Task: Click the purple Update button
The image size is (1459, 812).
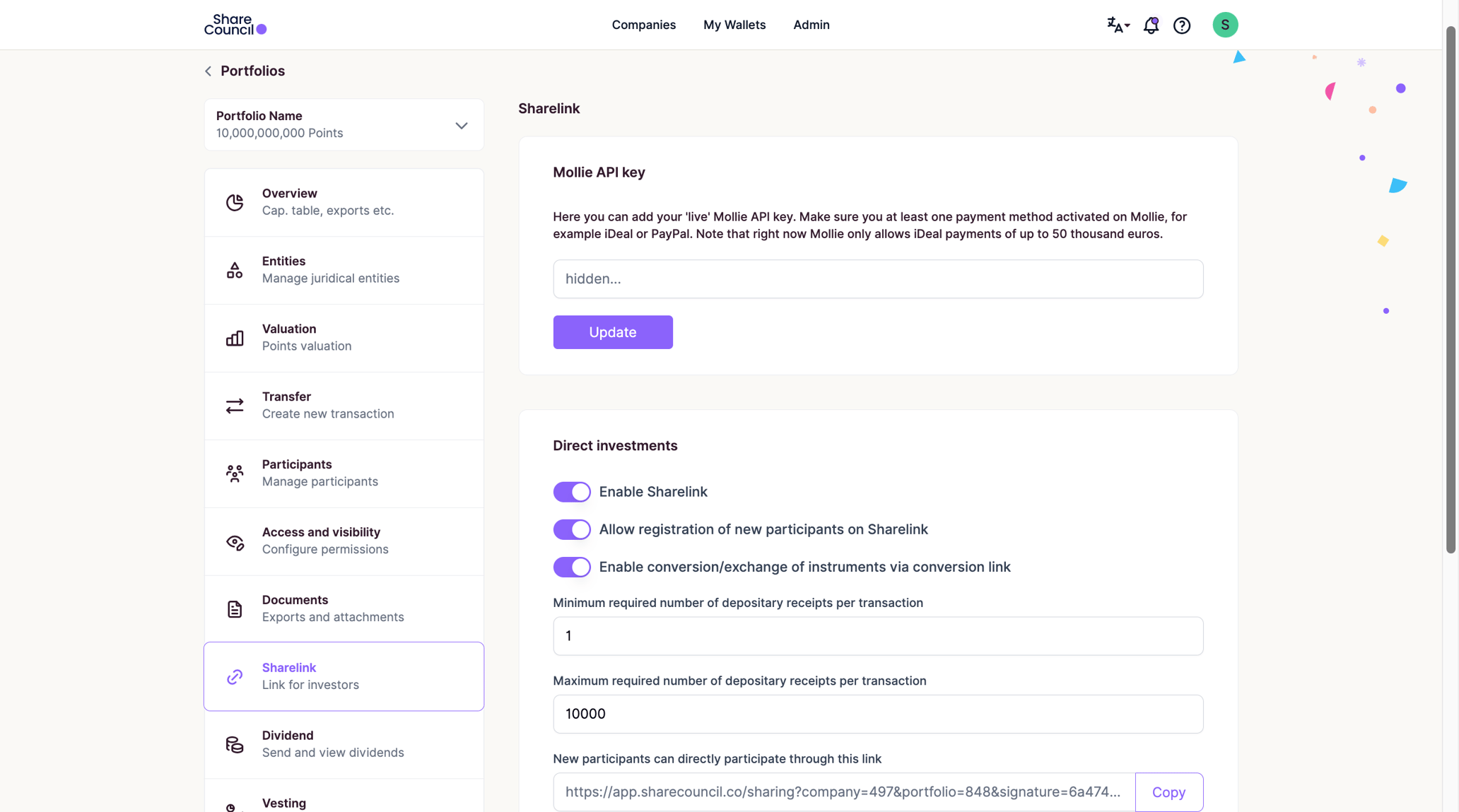Action: pyautogui.click(x=613, y=332)
